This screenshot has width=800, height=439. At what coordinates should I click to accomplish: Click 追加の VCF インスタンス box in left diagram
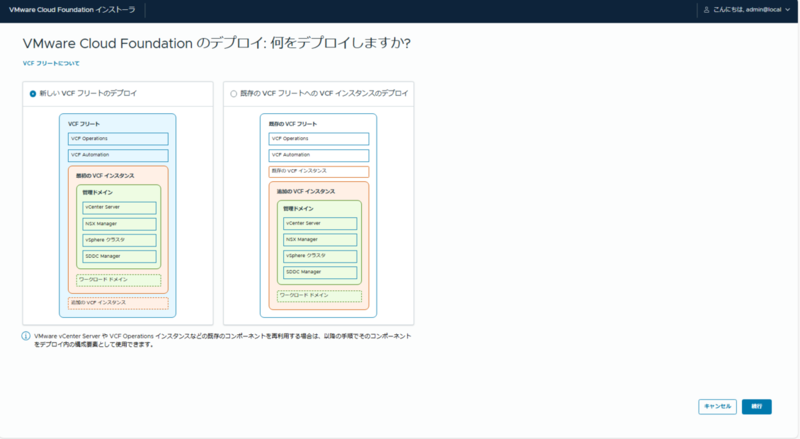click(x=118, y=303)
